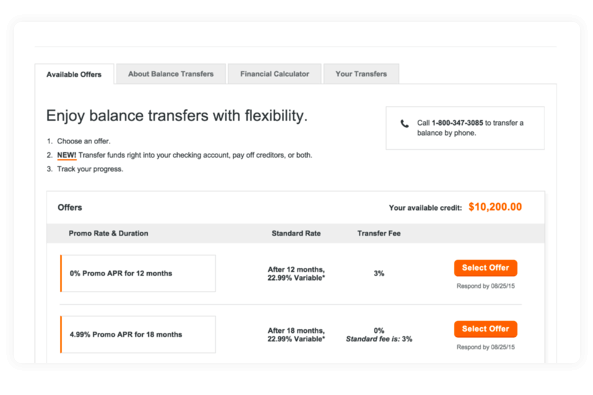Screen dimensions: 593x395
Task: Open the Available Offers tab
Action: click(x=74, y=74)
